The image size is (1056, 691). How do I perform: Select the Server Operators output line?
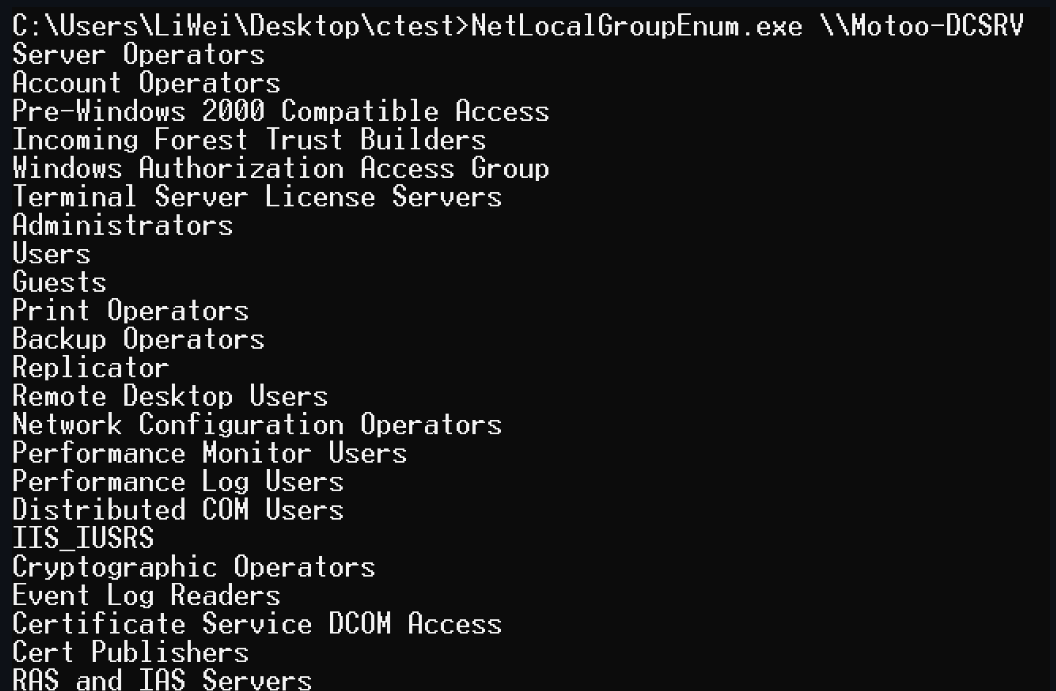[139, 55]
